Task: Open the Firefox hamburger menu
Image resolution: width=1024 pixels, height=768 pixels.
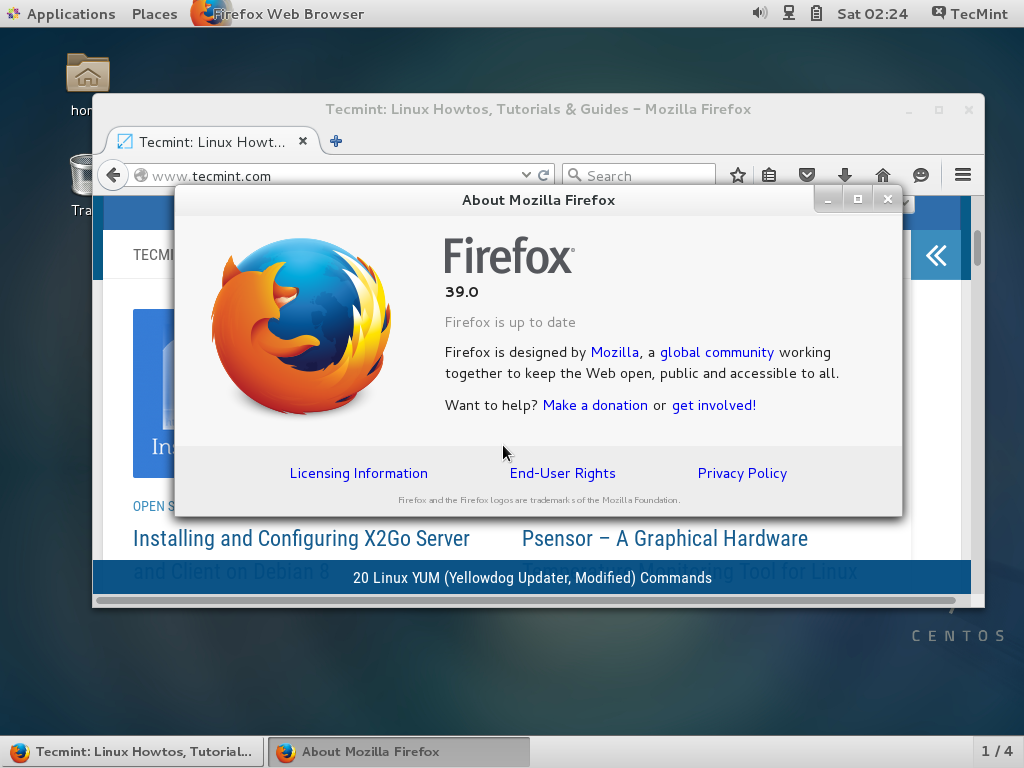Action: pos(963,174)
